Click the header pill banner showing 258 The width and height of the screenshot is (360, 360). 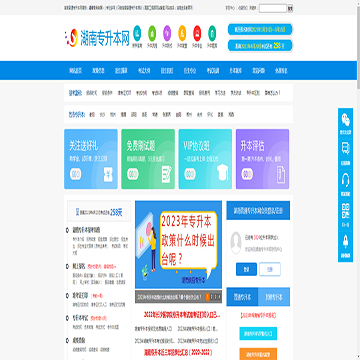[x=260, y=46]
